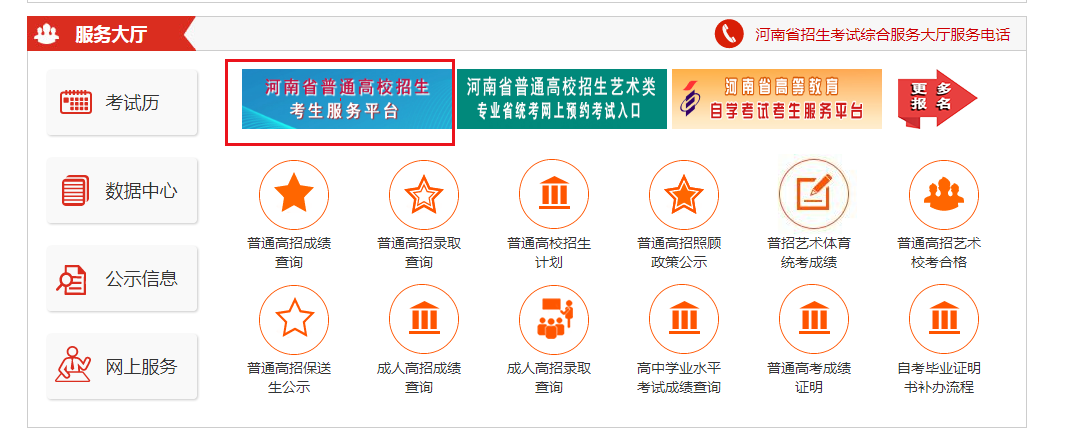Open 高中学业水平考试成绩查询 icon
The image size is (1078, 433).
[683, 320]
